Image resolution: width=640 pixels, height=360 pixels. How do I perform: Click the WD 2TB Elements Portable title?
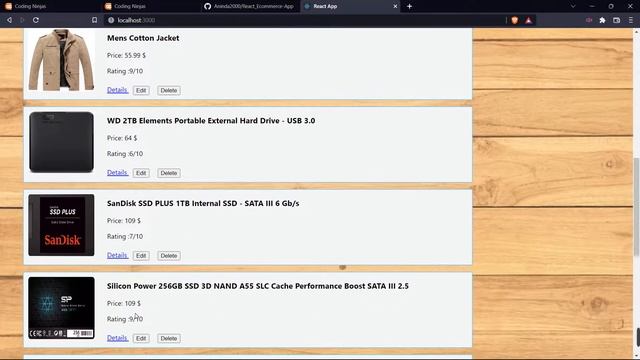(x=211, y=121)
